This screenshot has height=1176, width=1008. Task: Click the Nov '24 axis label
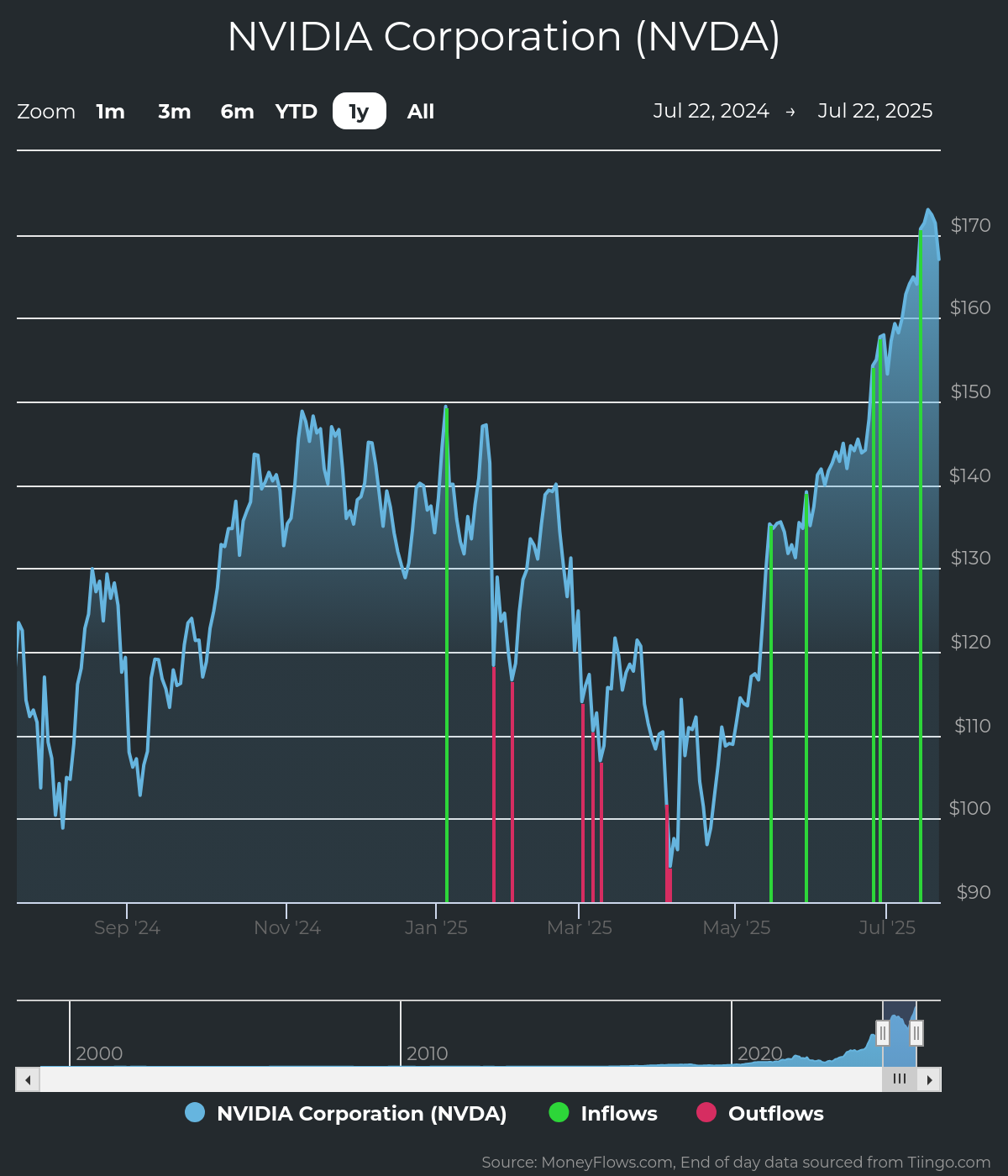[x=287, y=928]
